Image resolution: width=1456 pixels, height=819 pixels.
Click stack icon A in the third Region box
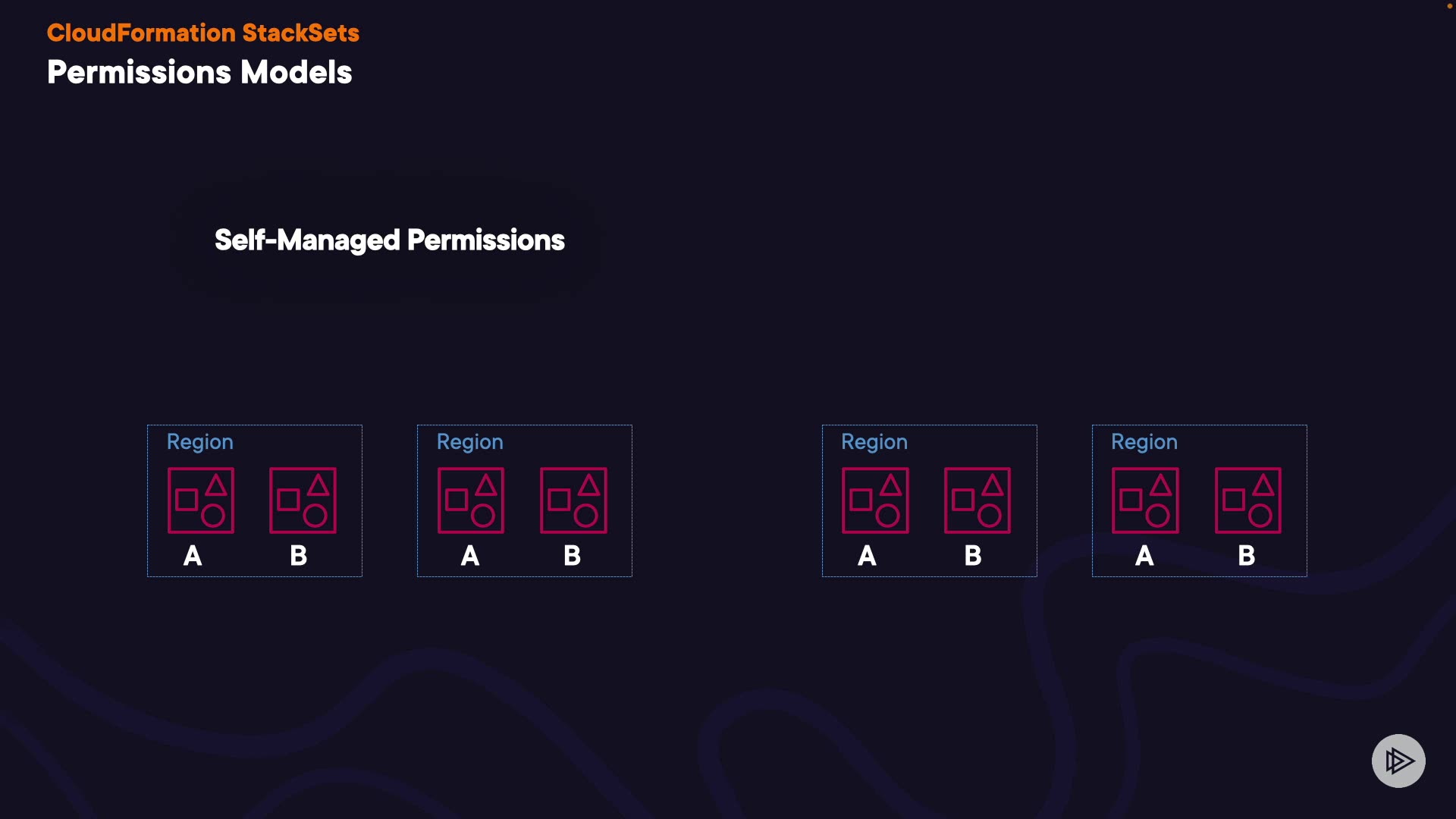(x=875, y=500)
